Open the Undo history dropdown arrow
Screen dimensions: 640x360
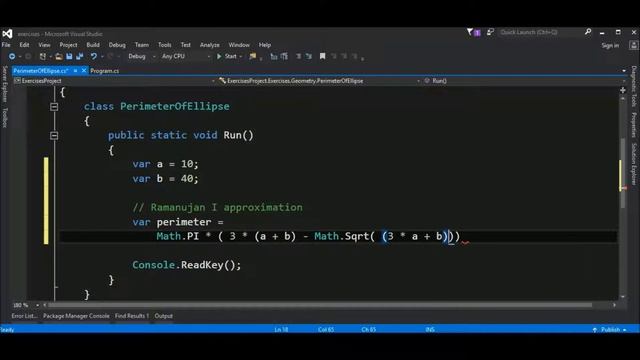click(102, 56)
